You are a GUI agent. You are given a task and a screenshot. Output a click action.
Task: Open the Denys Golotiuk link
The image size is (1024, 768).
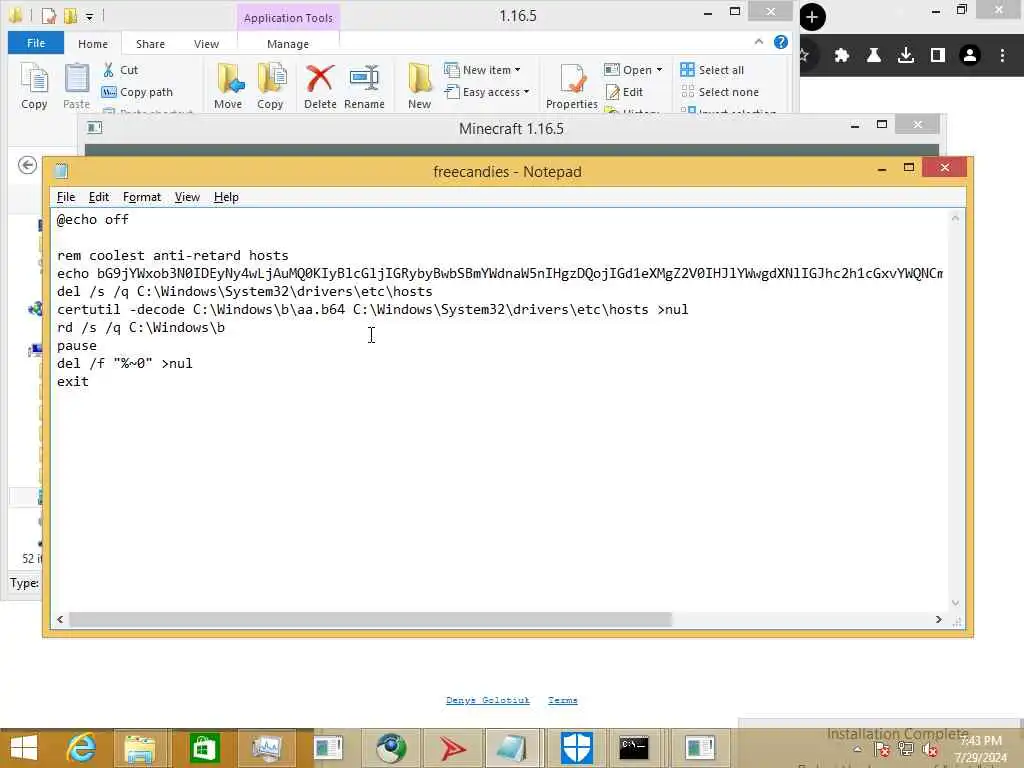coord(488,700)
